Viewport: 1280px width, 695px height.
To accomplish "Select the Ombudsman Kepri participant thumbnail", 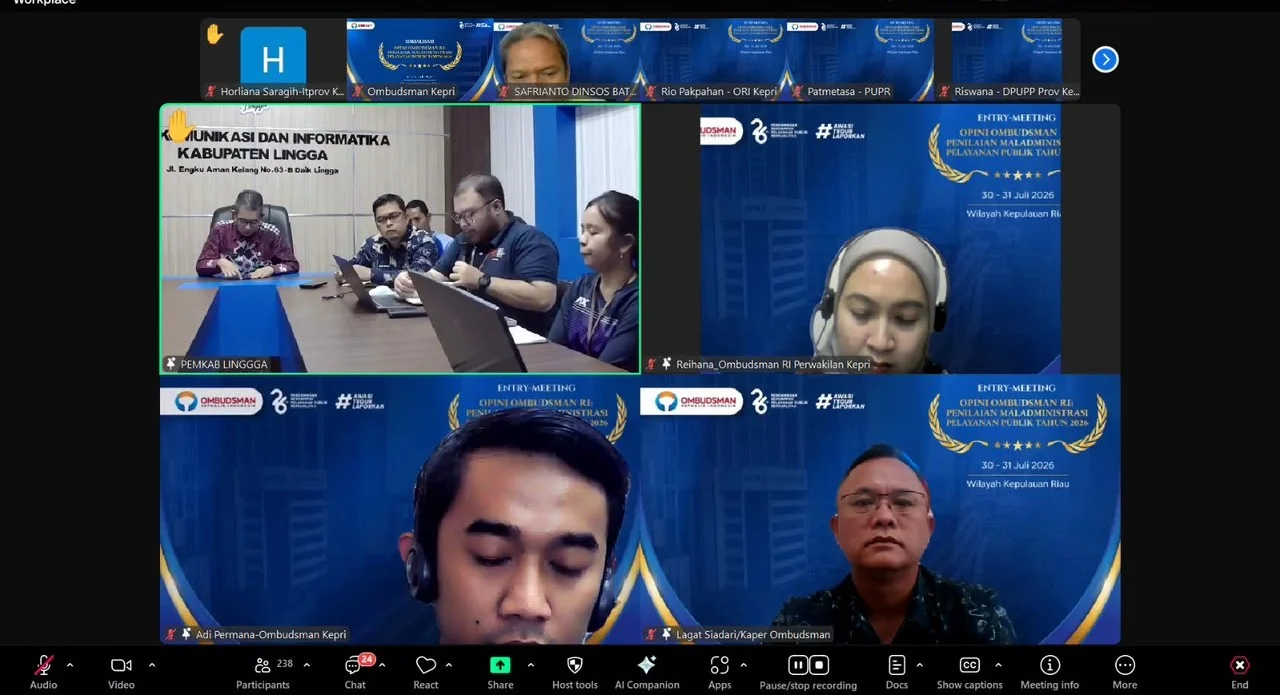I will pos(420,59).
